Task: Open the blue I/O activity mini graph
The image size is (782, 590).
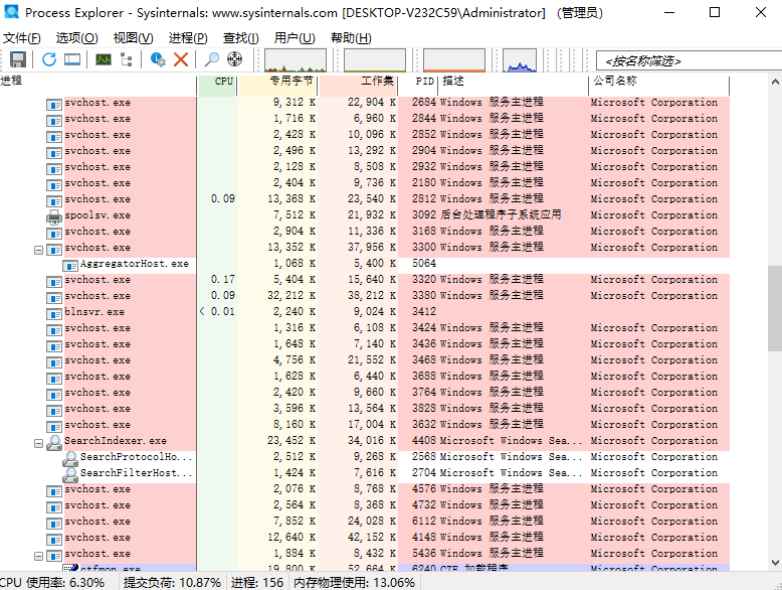Action: tap(520, 60)
